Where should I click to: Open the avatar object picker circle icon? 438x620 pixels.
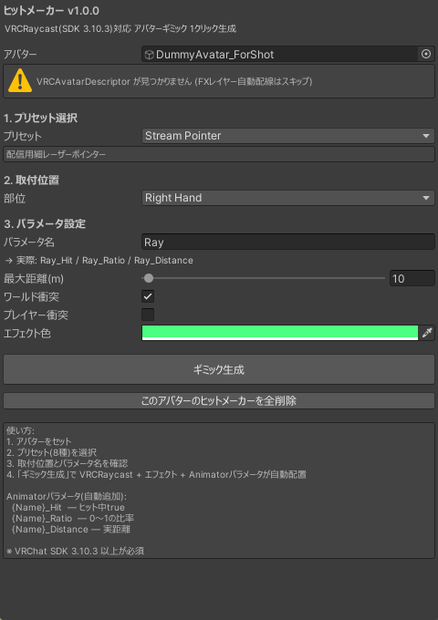point(426,54)
